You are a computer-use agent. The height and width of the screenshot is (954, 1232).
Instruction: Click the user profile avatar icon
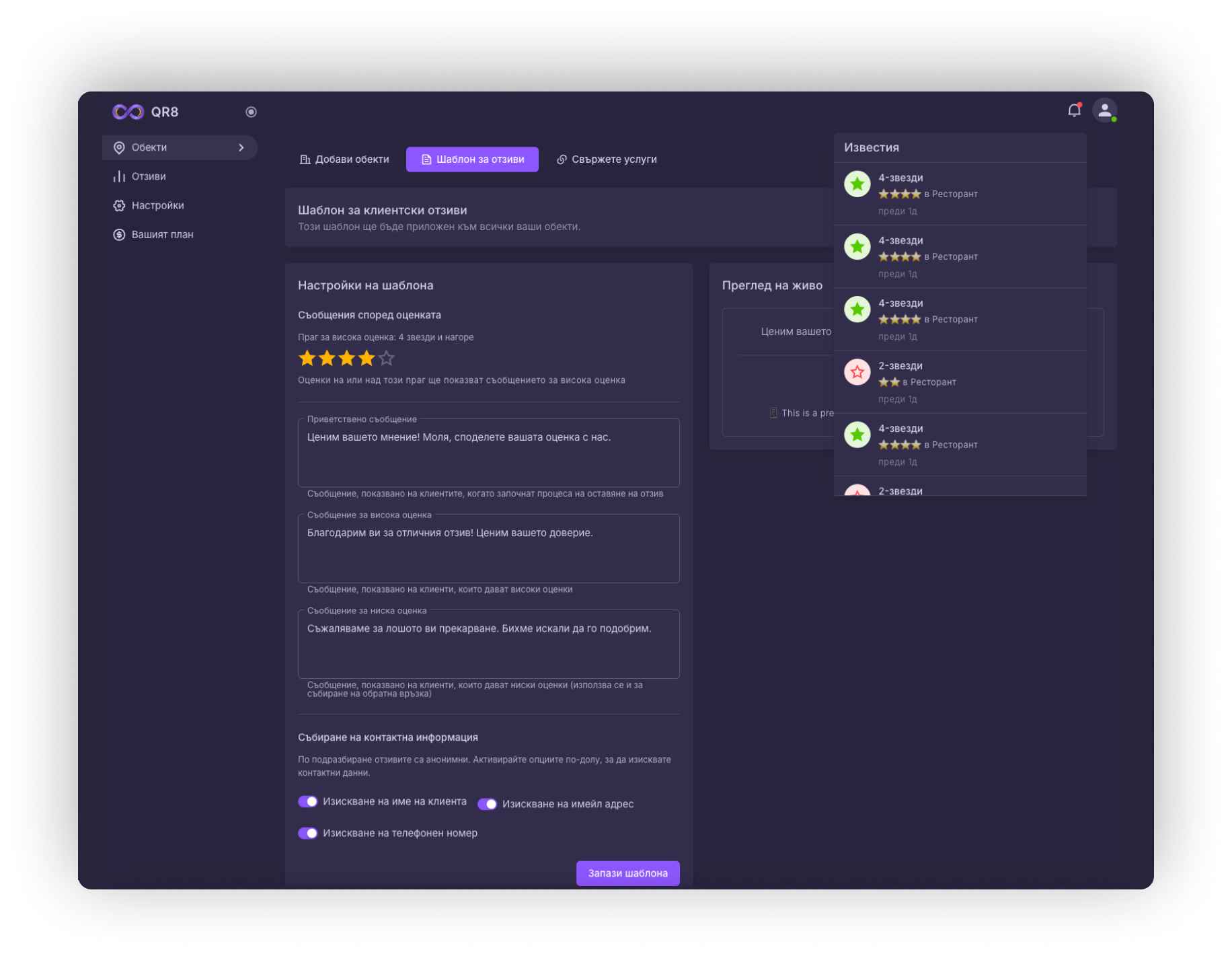pos(1104,110)
